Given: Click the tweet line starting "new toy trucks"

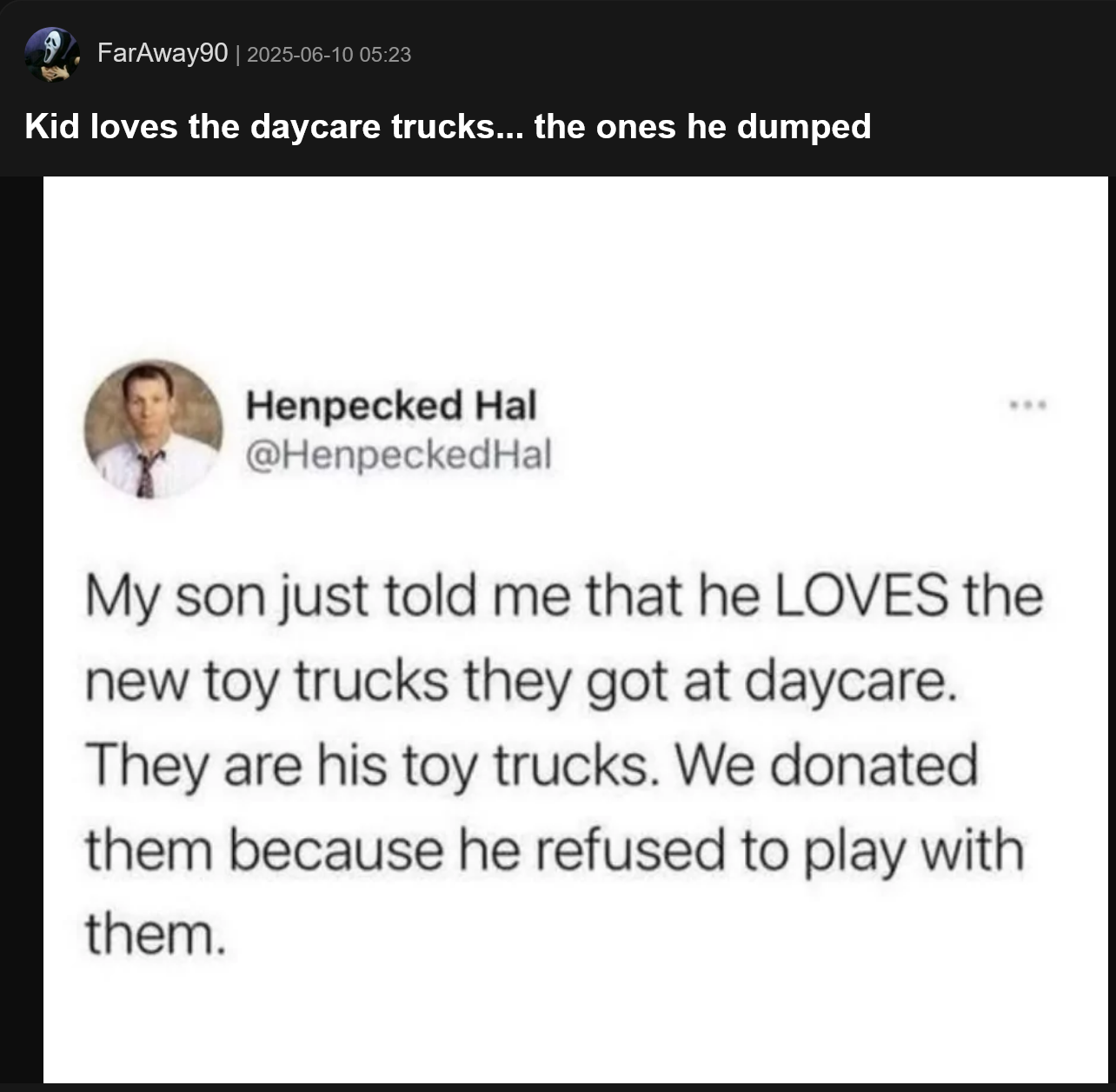Looking at the screenshot, I should click(x=521, y=681).
